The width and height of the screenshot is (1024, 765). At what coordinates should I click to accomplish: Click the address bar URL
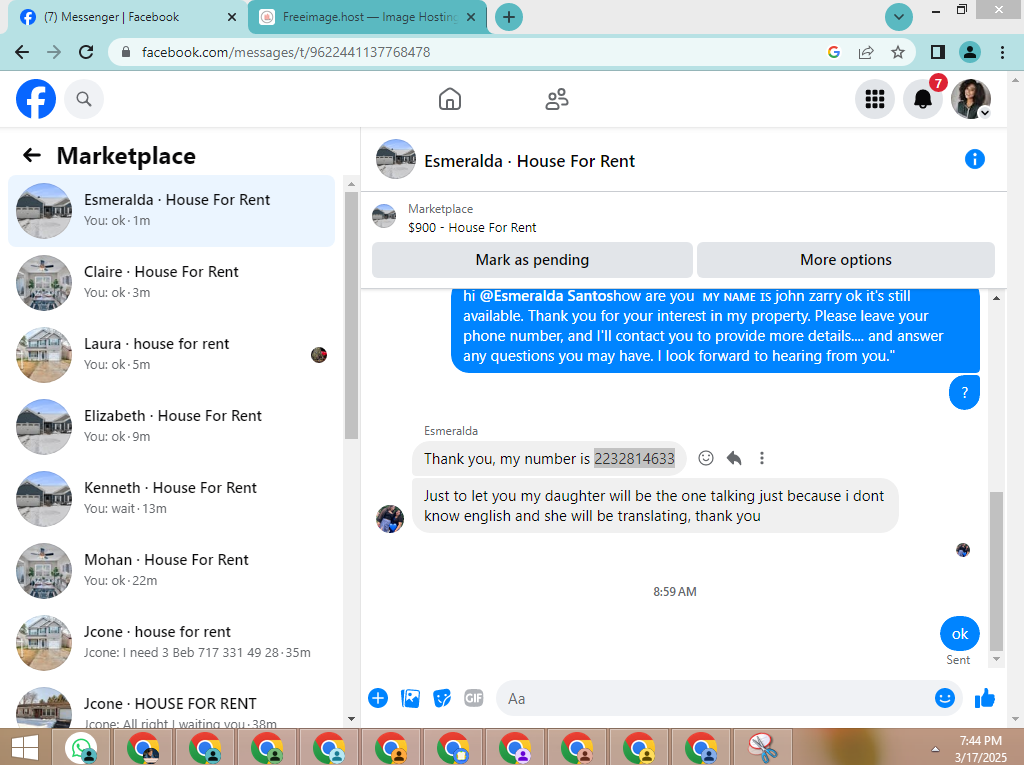coord(285,52)
